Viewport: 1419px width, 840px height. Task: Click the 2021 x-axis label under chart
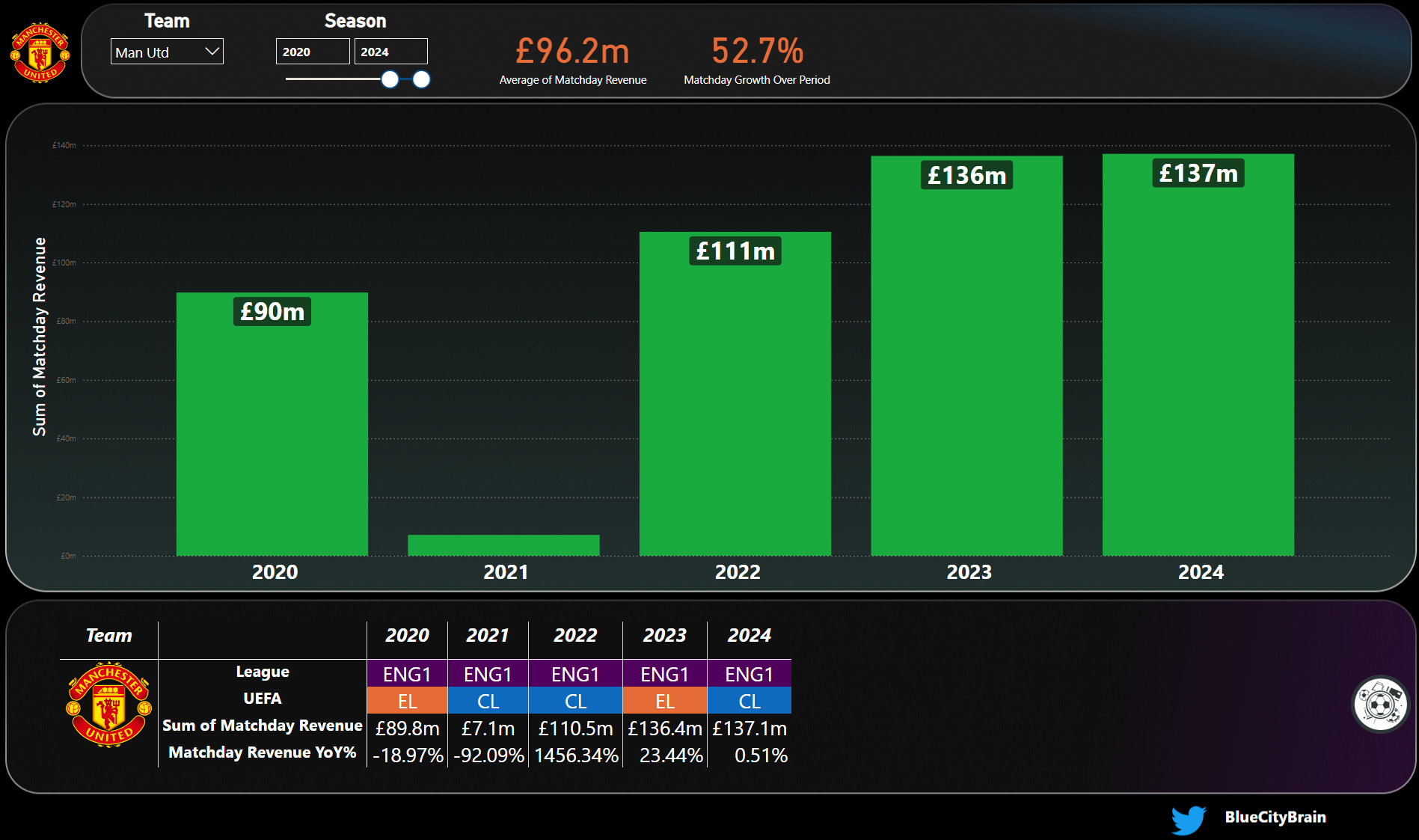(506, 572)
